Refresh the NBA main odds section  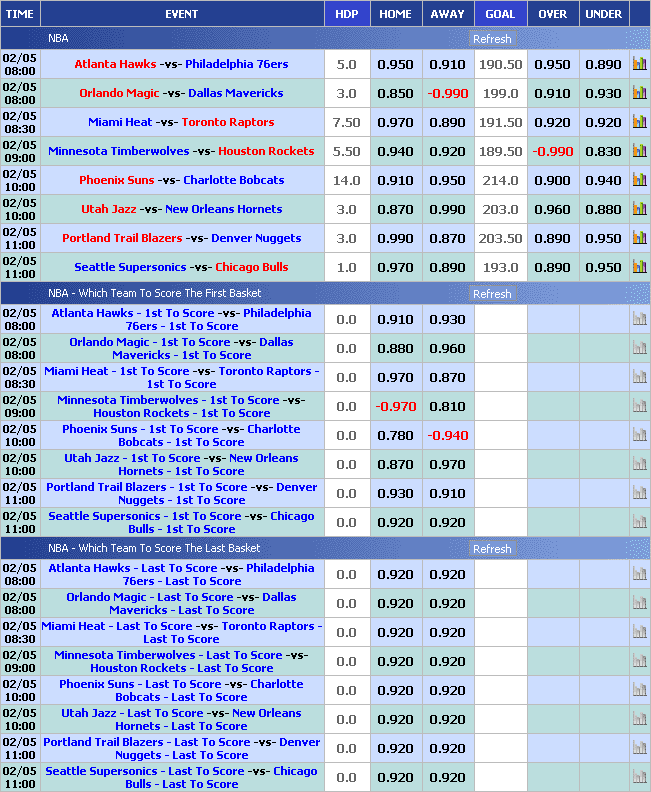[492, 39]
